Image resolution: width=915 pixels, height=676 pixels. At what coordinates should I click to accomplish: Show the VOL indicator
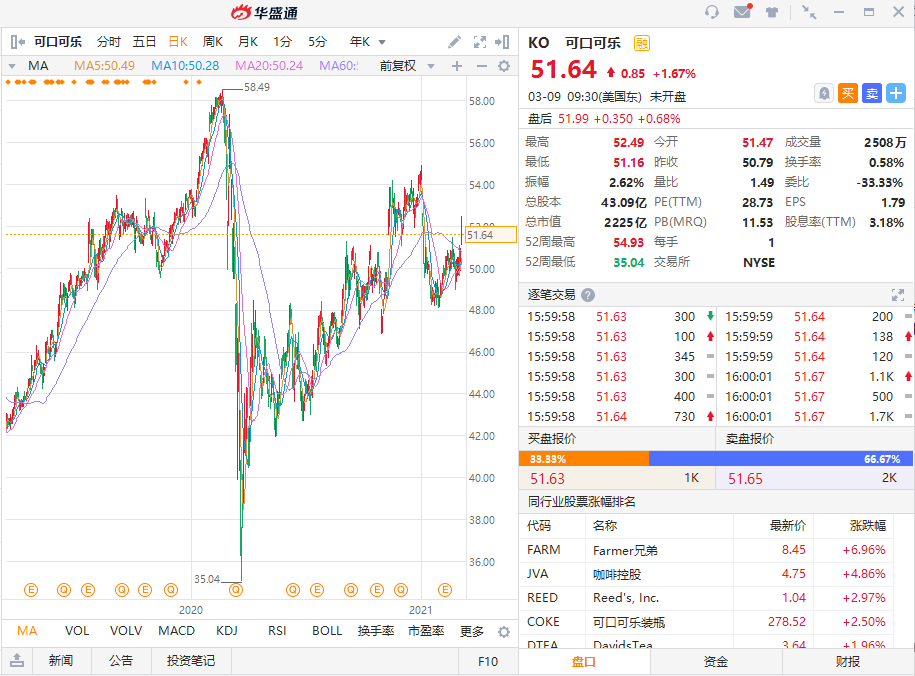pos(77,631)
